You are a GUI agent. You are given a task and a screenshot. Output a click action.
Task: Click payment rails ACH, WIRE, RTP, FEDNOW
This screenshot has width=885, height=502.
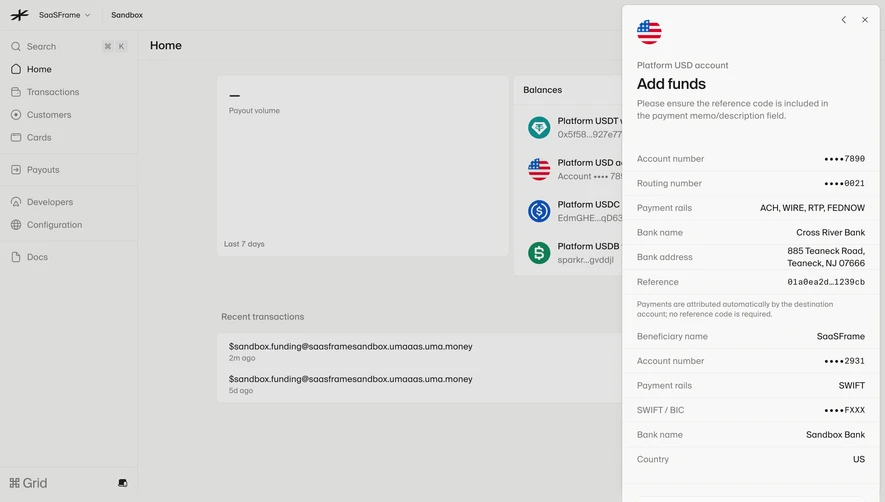click(812, 208)
